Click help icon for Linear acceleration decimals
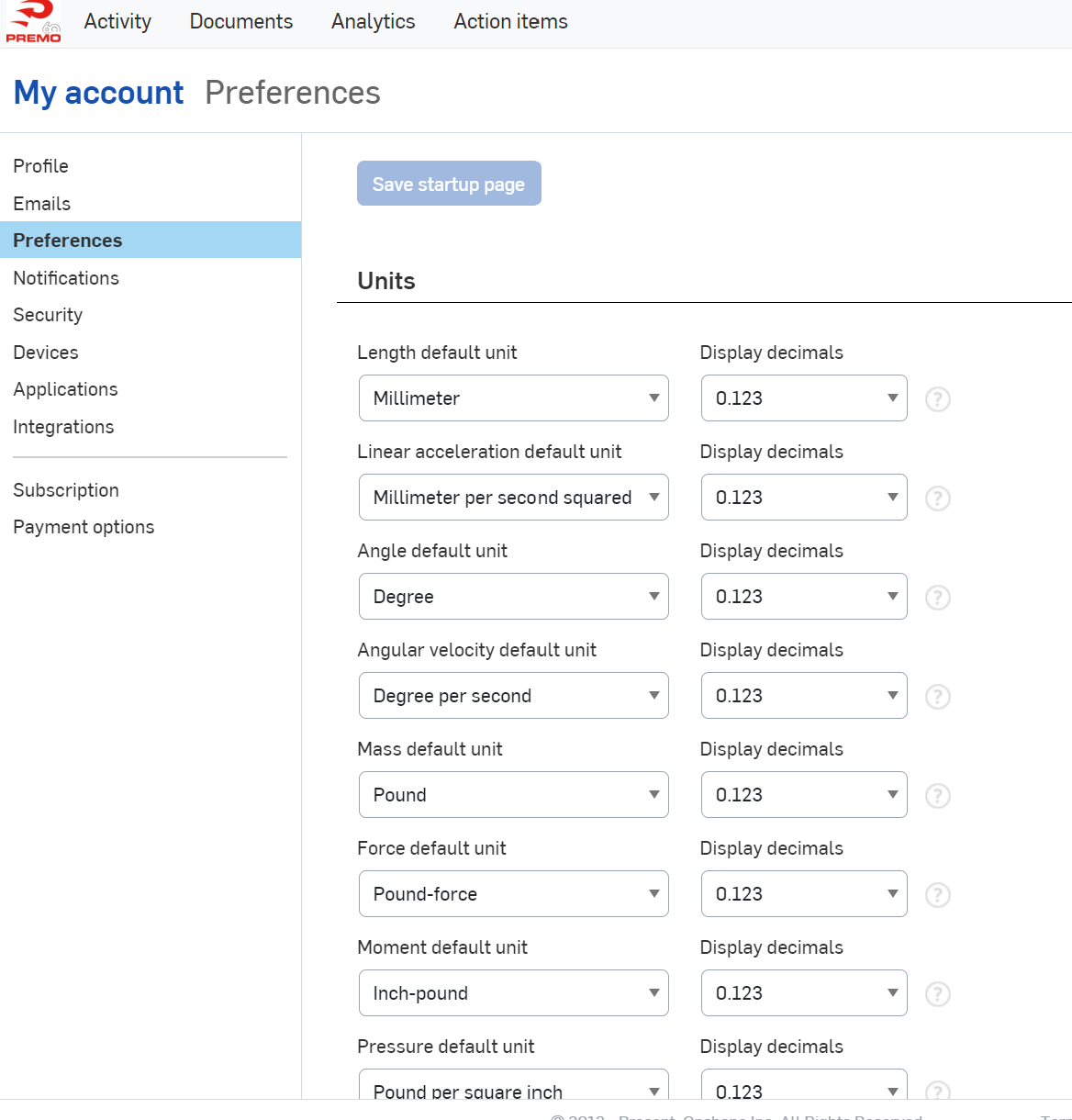 (937, 498)
